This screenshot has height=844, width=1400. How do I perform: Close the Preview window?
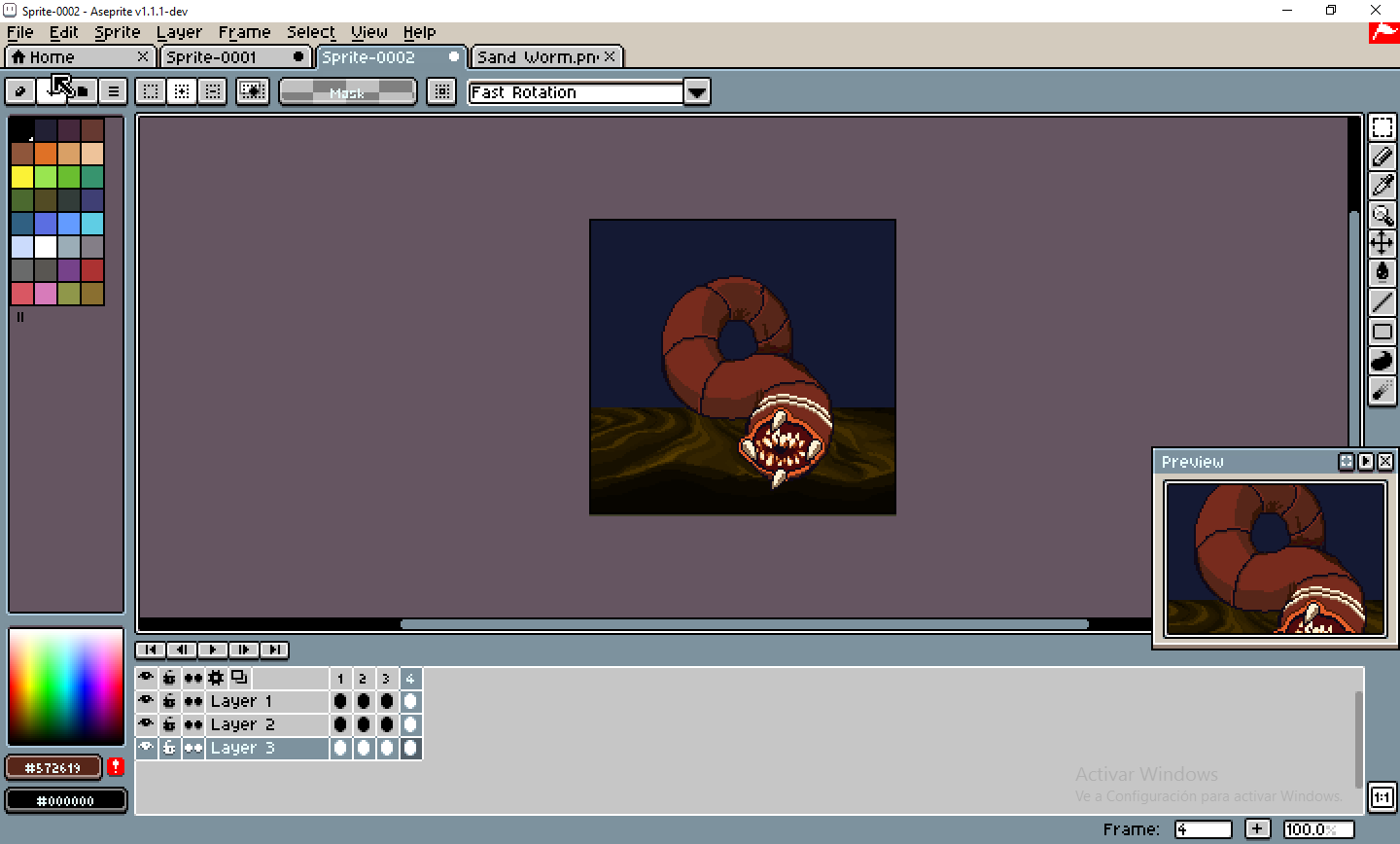1385,462
